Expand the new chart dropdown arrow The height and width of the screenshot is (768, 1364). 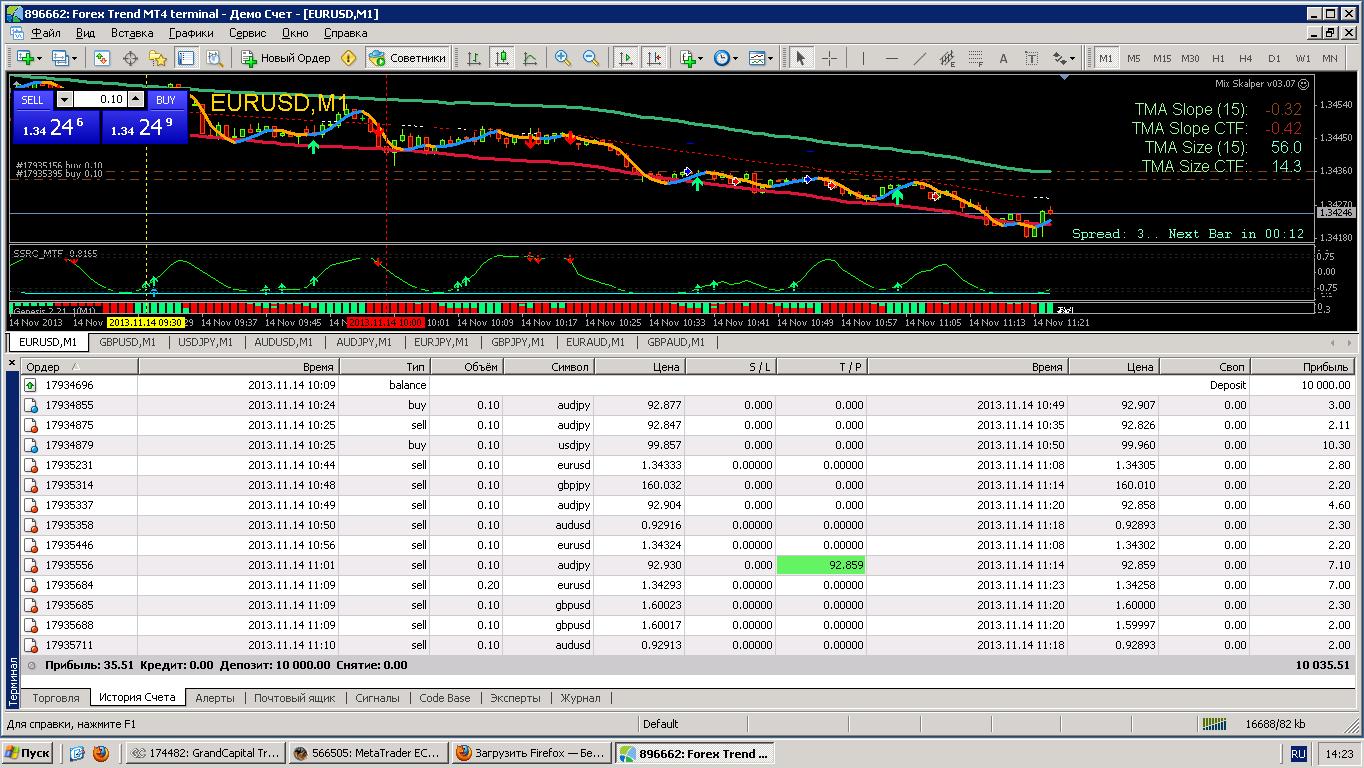click(x=38, y=58)
